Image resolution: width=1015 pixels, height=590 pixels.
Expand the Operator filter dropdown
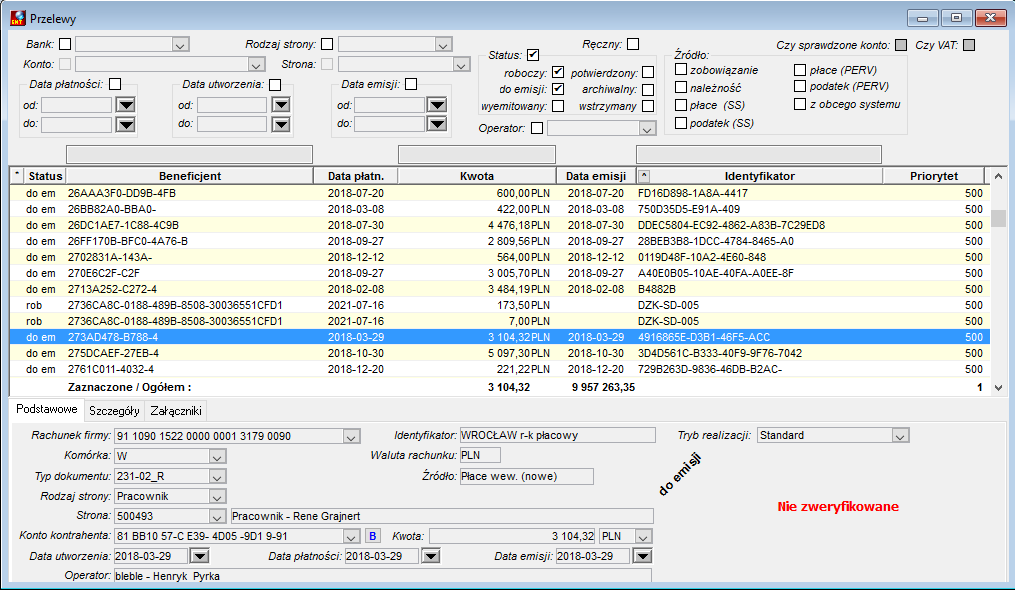click(x=647, y=129)
